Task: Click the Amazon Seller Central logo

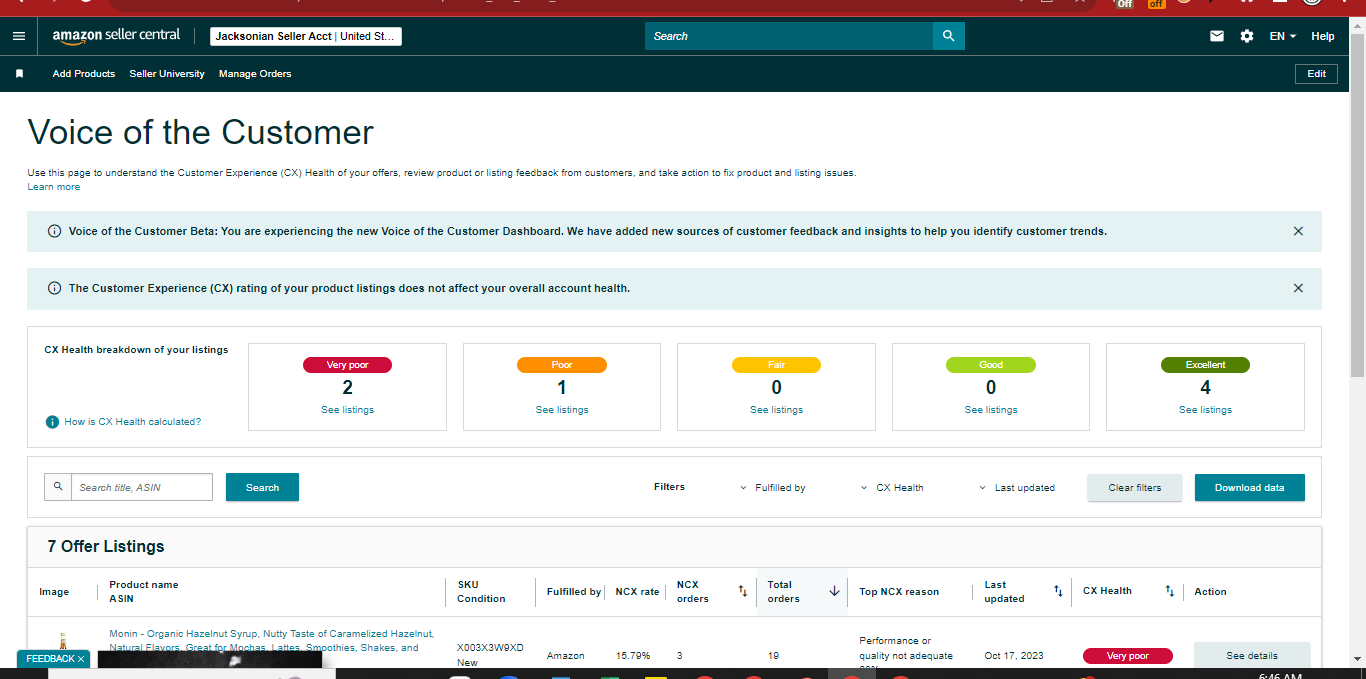Action: click(116, 36)
